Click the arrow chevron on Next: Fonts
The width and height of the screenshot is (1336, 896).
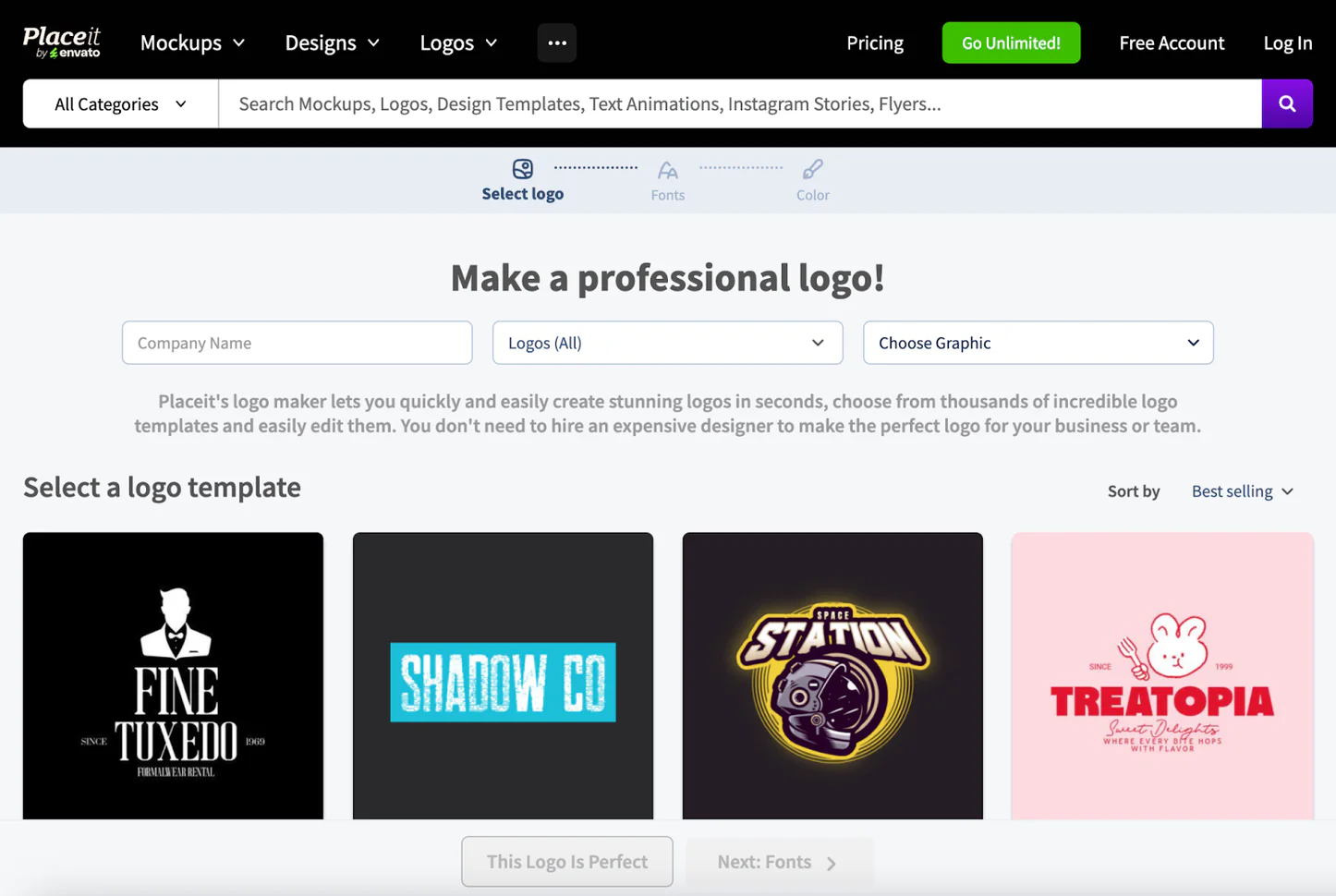[831, 862]
